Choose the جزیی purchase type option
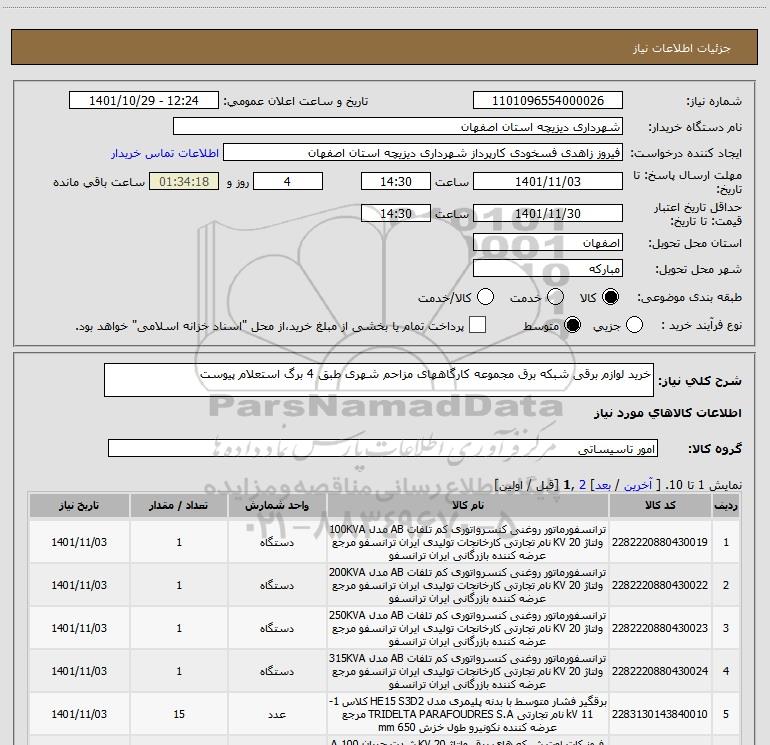770x745 pixels. (634, 325)
